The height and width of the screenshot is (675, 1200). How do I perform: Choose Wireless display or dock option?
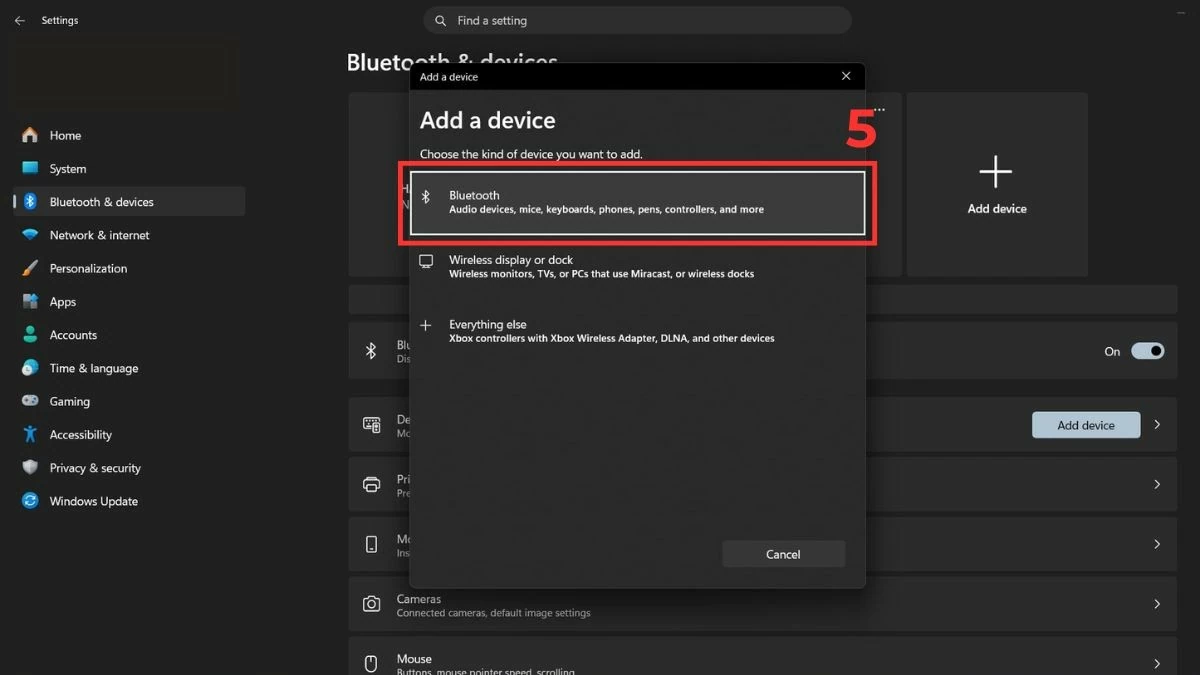pyautogui.click(x=637, y=266)
